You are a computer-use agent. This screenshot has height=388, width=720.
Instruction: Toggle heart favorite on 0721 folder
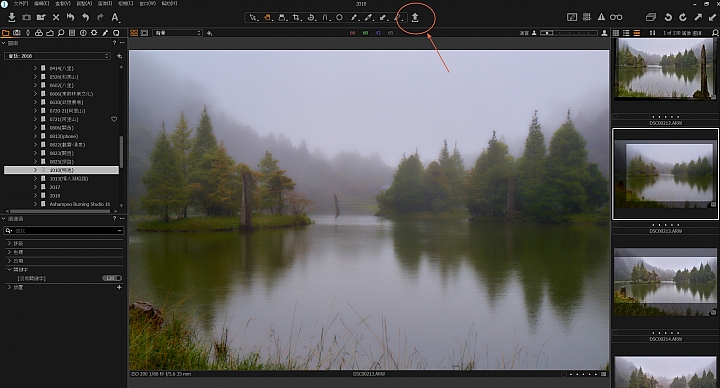tap(114, 119)
